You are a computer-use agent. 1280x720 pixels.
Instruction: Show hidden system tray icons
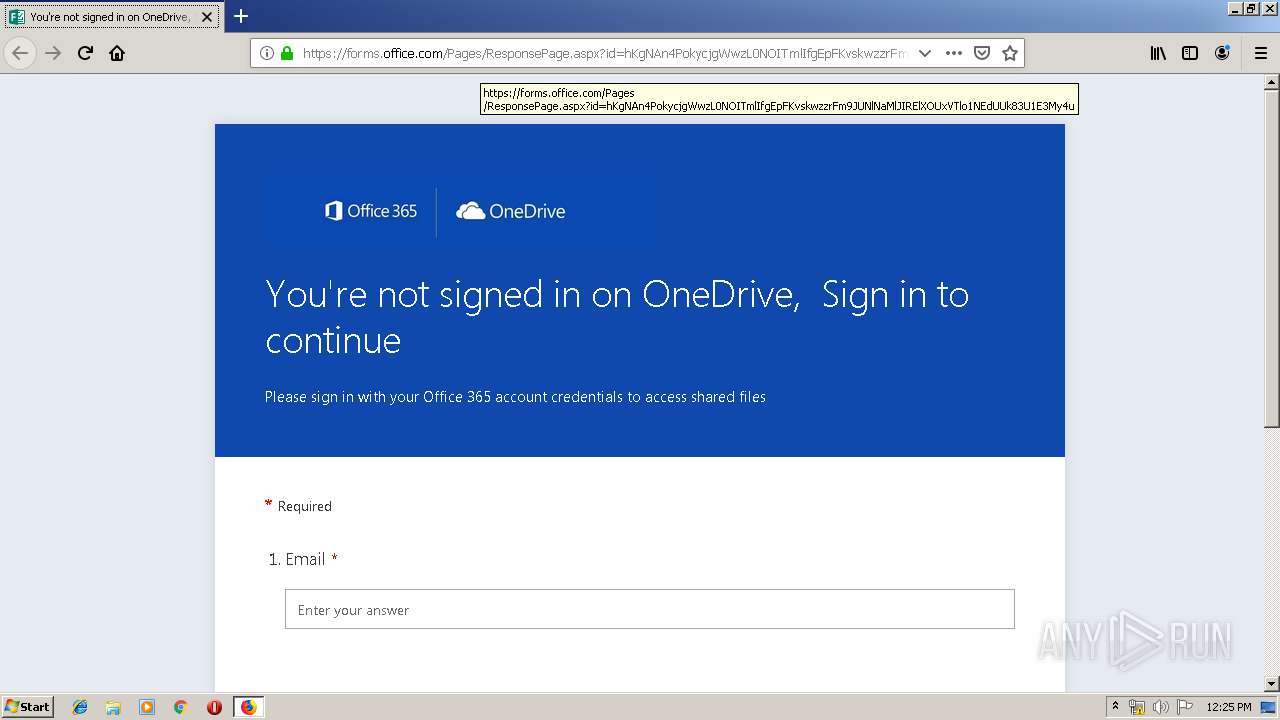click(1116, 707)
